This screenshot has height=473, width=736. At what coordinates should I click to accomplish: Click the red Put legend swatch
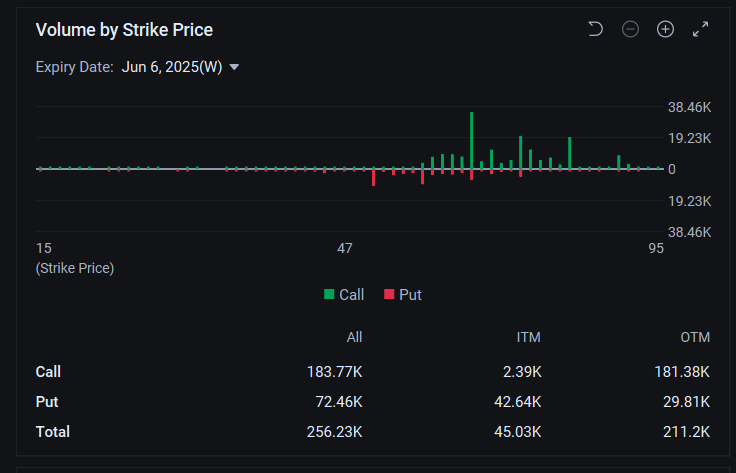[x=389, y=294]
